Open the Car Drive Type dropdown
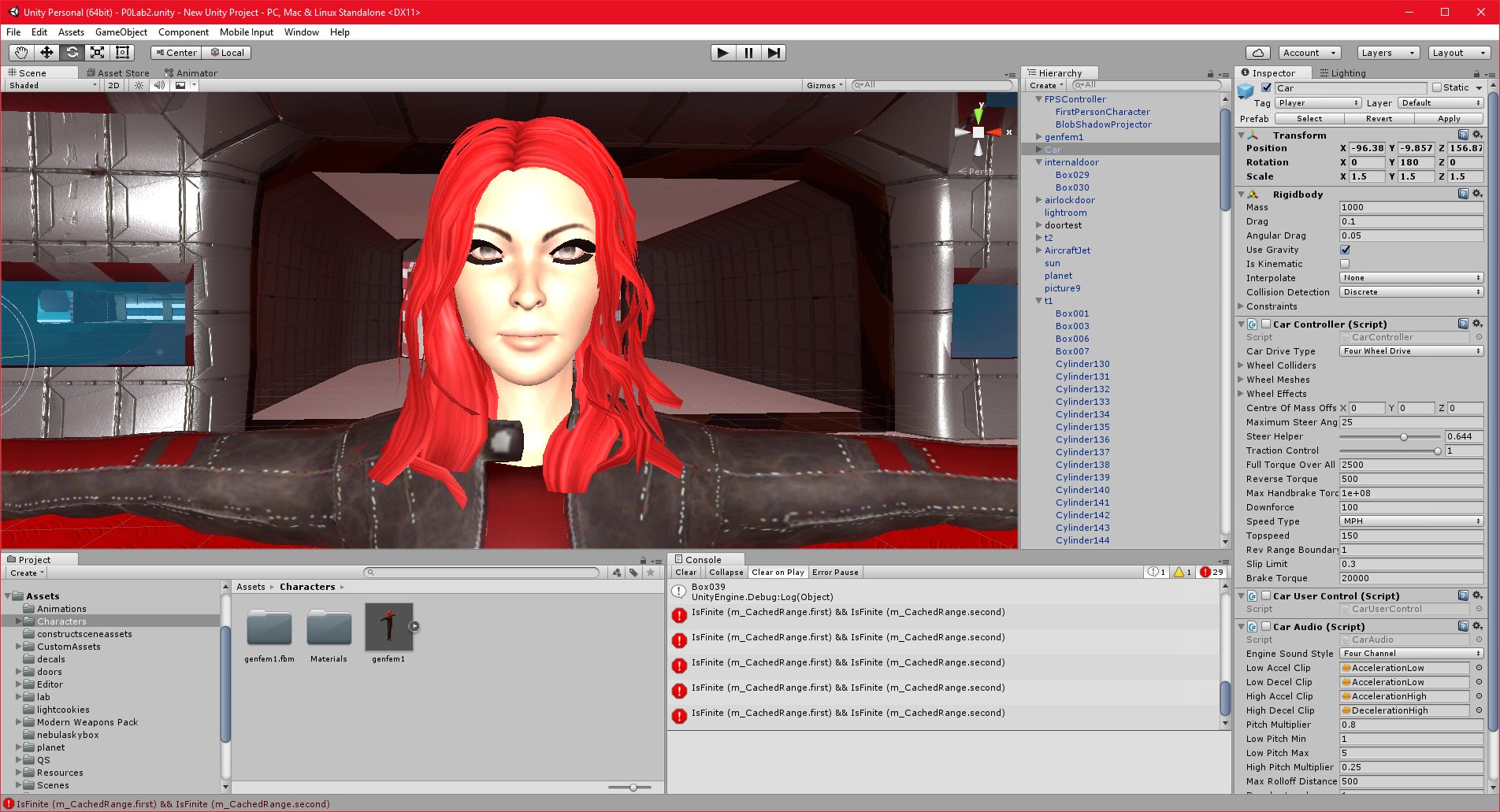This screenshot has width=1500, height=812. [x=1411, y=351]
